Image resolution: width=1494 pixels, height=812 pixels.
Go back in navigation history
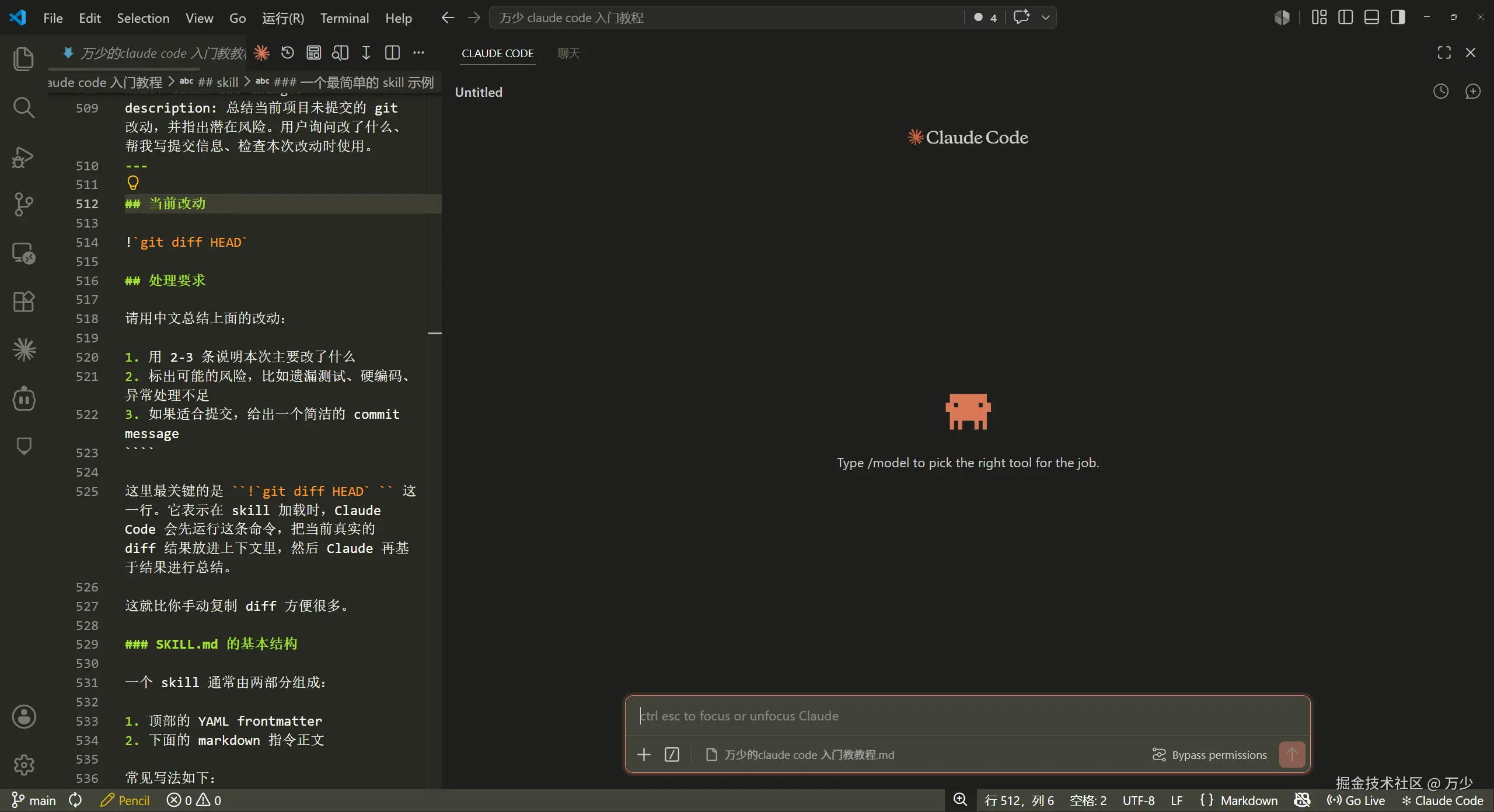pyautogui.click(x=448, y=17)
